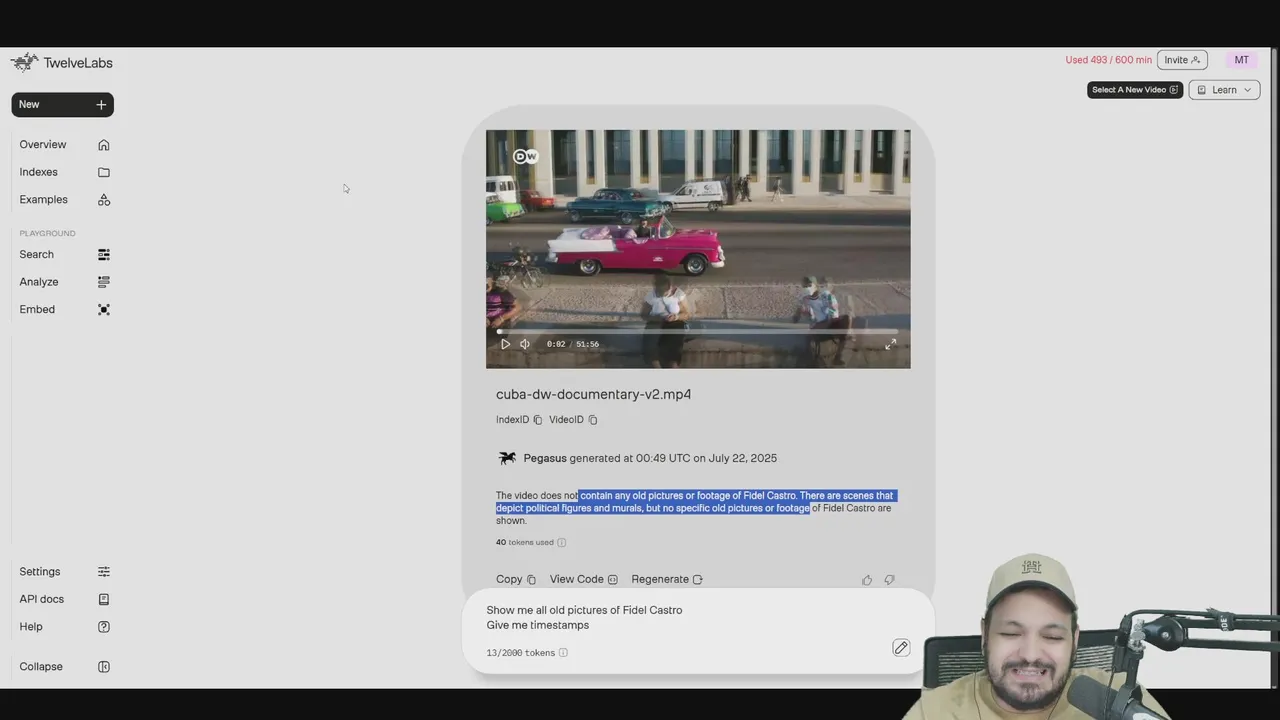The width and height of the screenshot is (1280, 720).
Task: Click the video filename cuba-dw-documentary-v2.mp4
Action: point(593,394)
